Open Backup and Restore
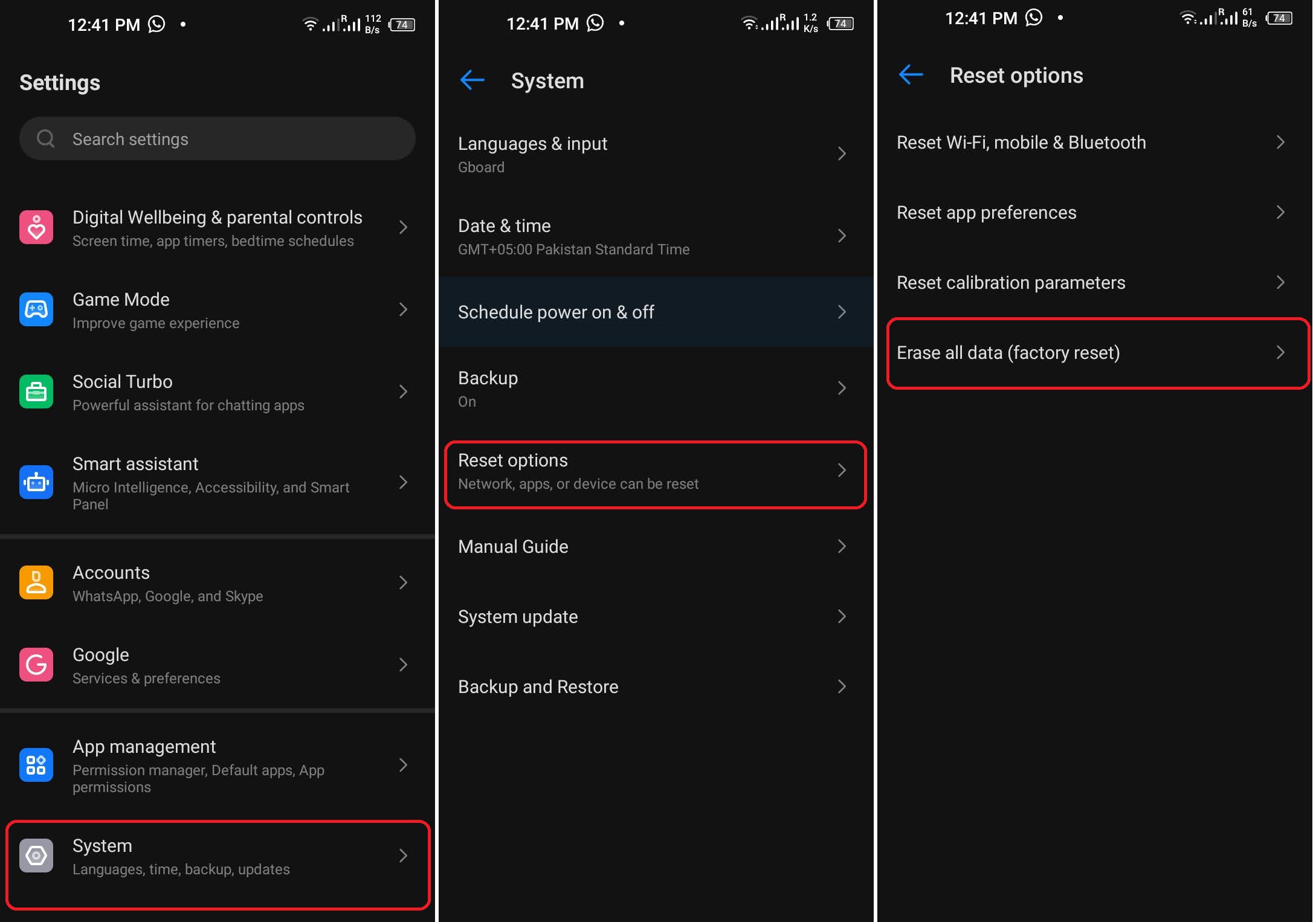 pyautogui.click(x=656, y=686)
